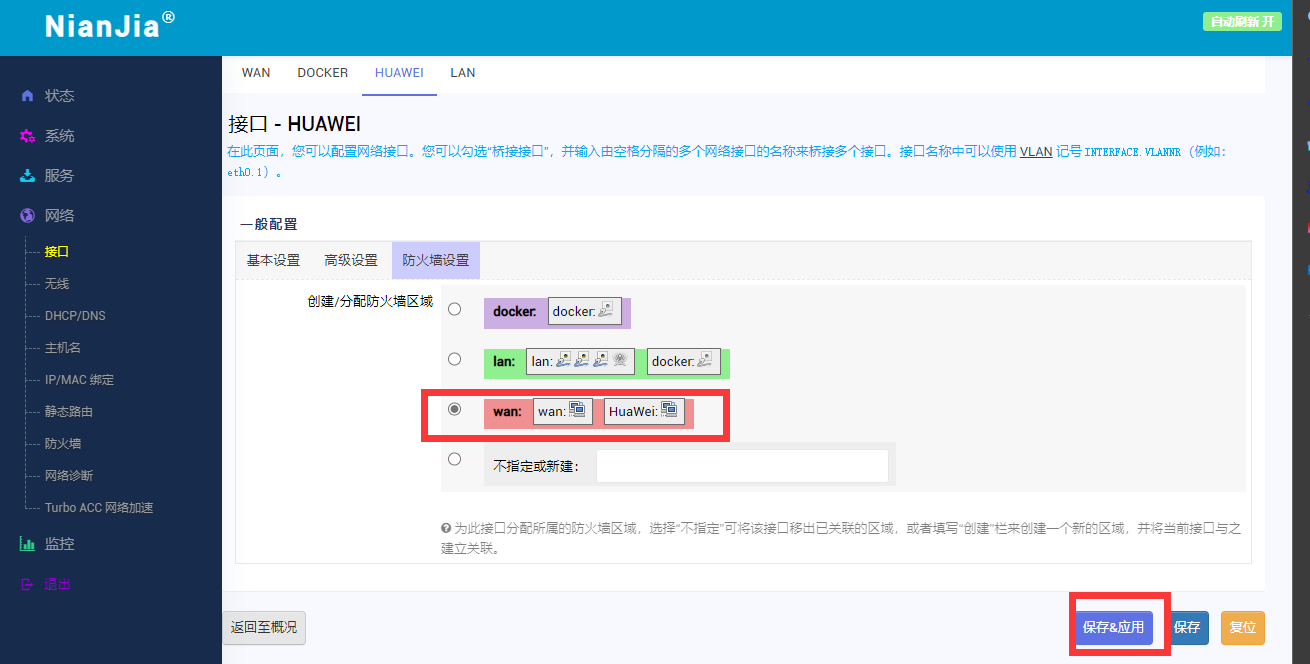The width and height of the screenshot is (1310, 664).
Task: Toggle the 自动刷新 开 auto-refresh badge
Action: coord(1242,22)
